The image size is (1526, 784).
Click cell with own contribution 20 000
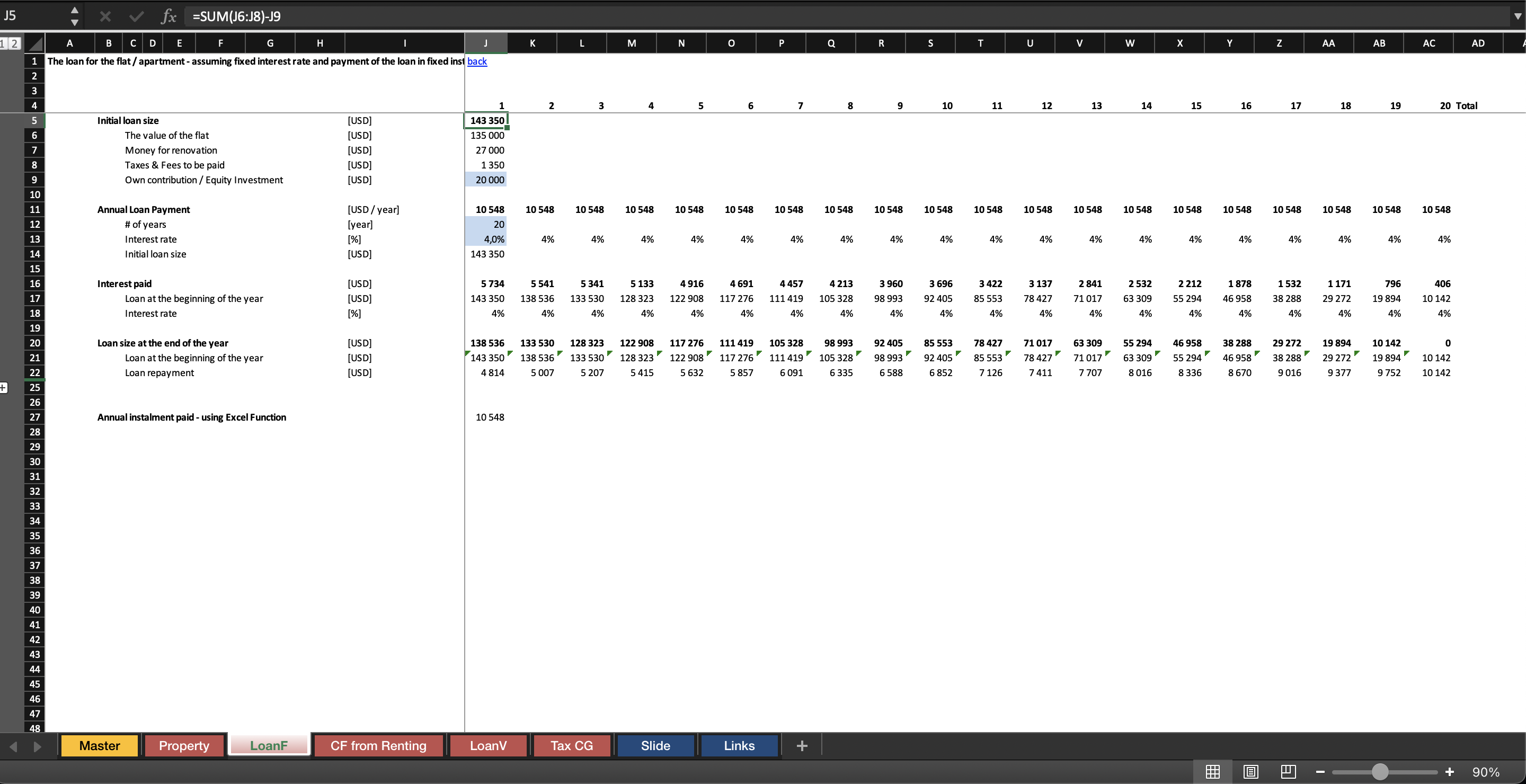pyautogui.click(x=486, y=180)
